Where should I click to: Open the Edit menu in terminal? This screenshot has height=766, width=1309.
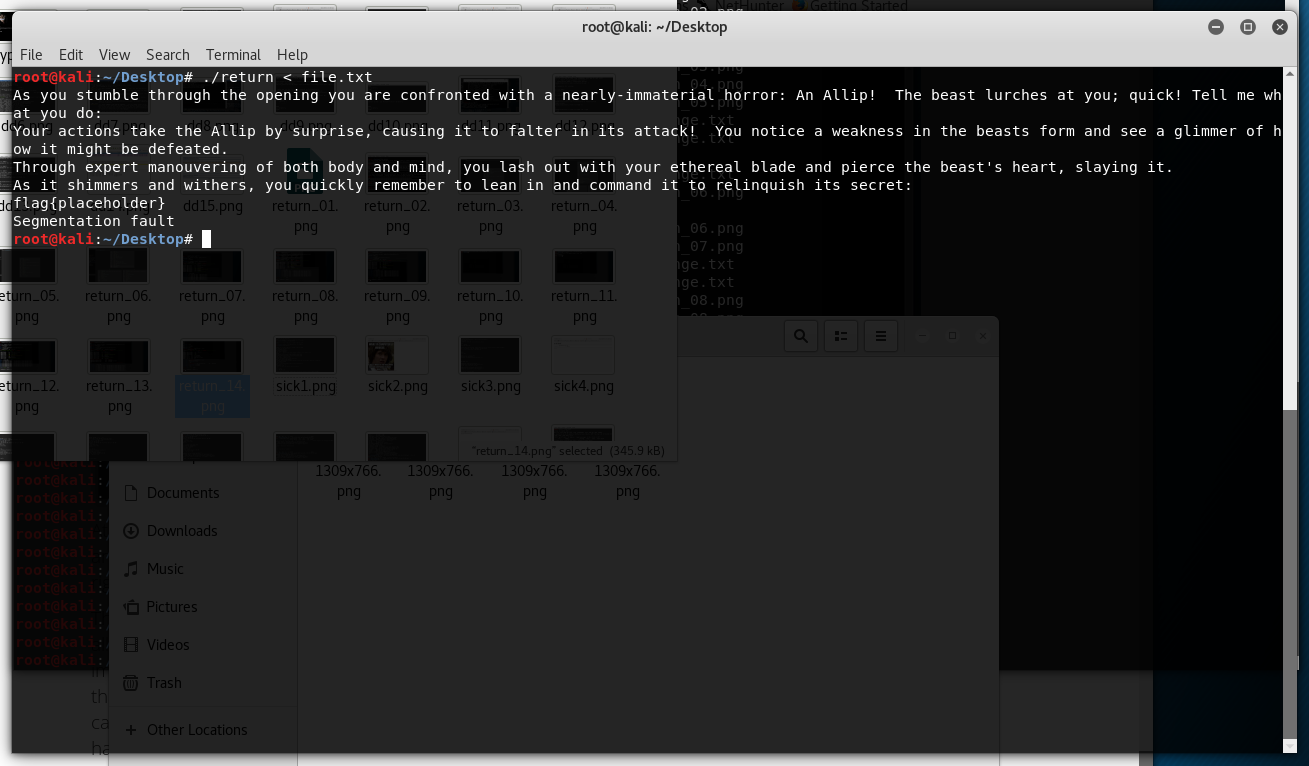[x=71, y=55]
